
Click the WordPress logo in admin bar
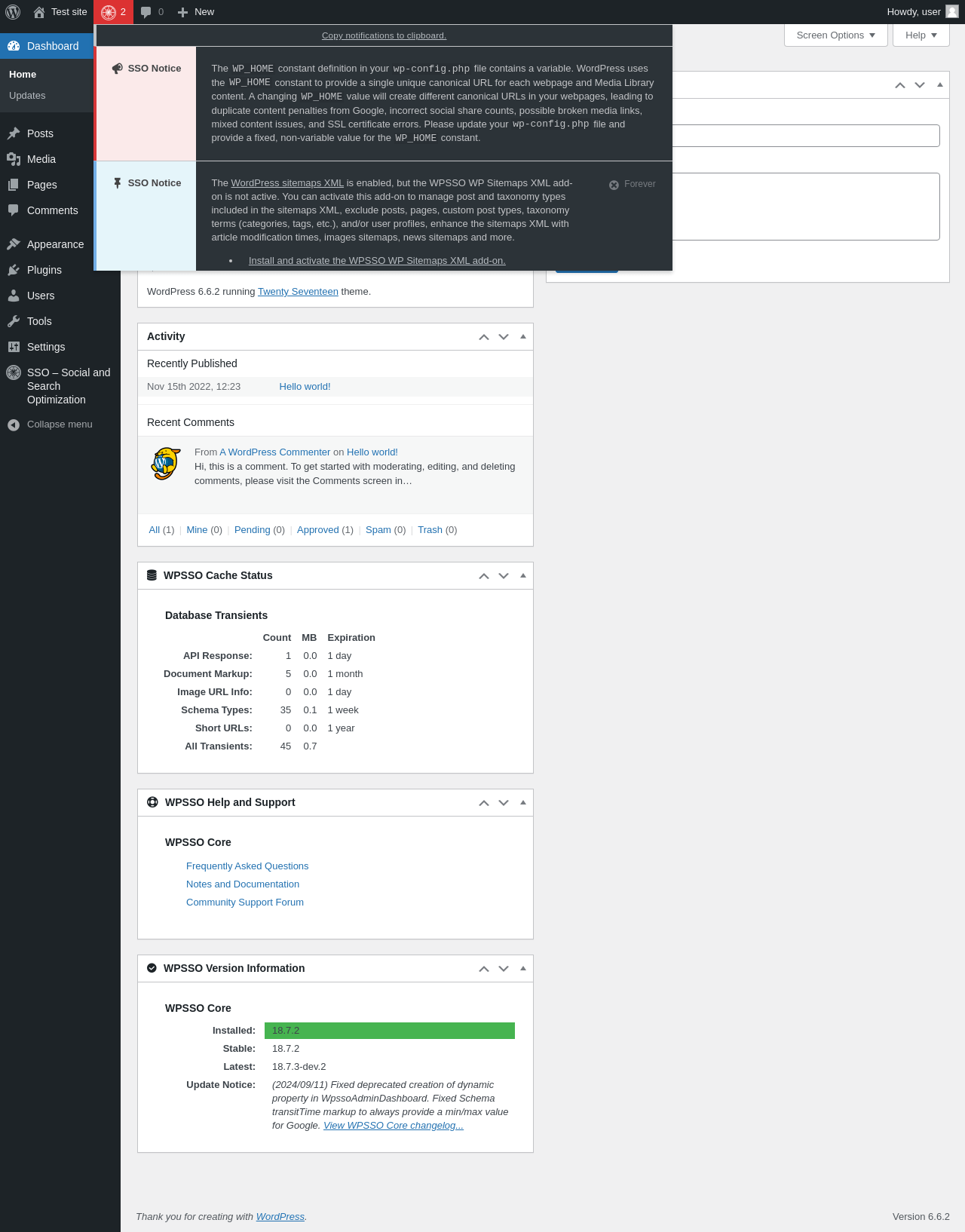(13, 12)
